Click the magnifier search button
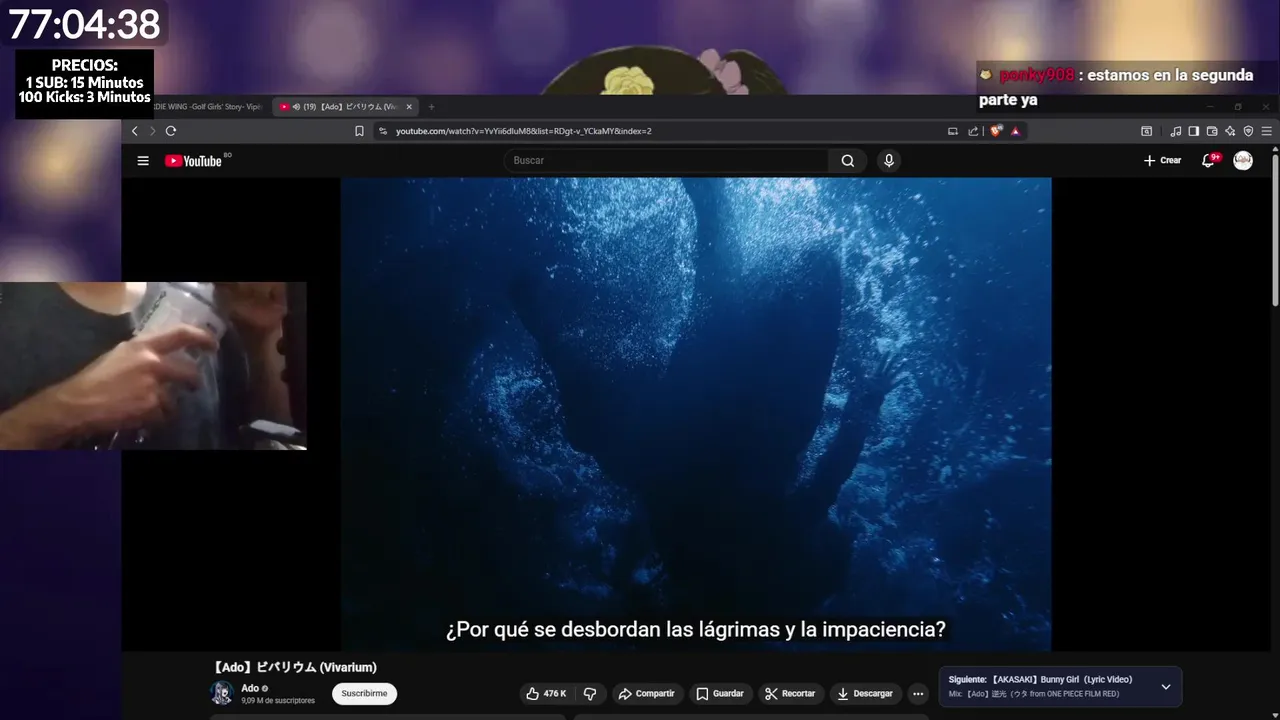Viewport: 1280px width, 720px height. [848, 161]
